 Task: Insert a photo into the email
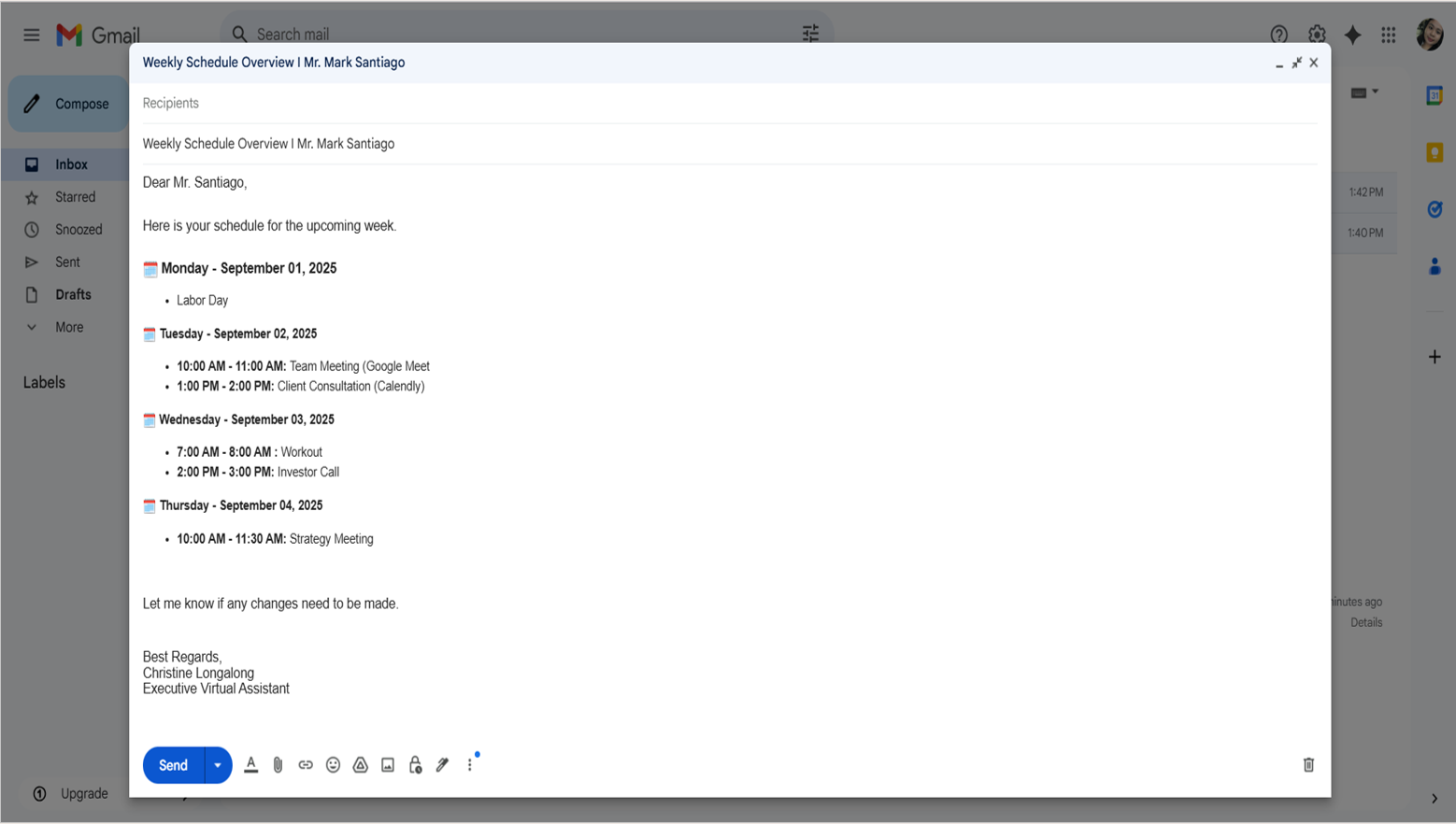[388, 765]
